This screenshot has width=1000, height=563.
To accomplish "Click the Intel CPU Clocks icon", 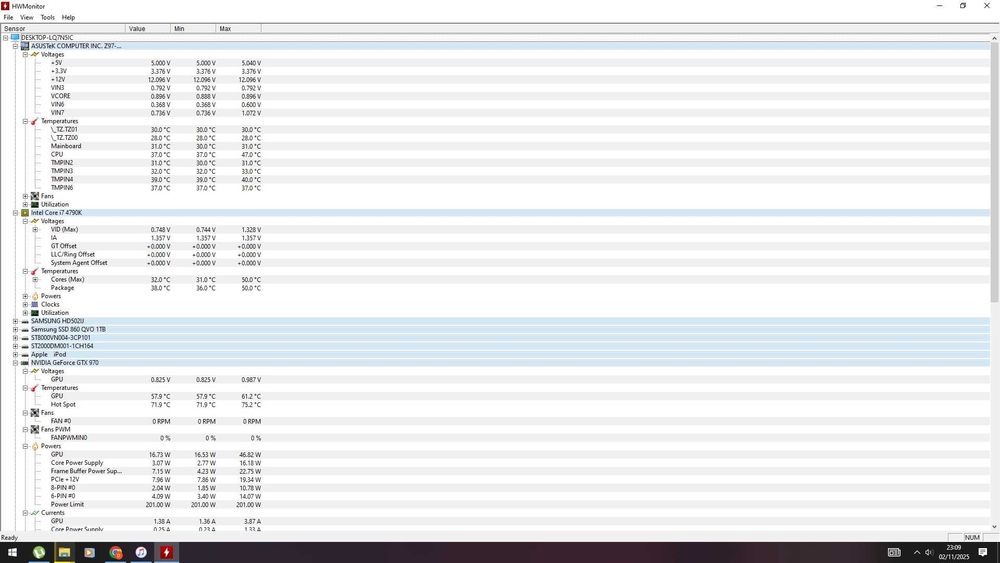I will coord(35,305).
